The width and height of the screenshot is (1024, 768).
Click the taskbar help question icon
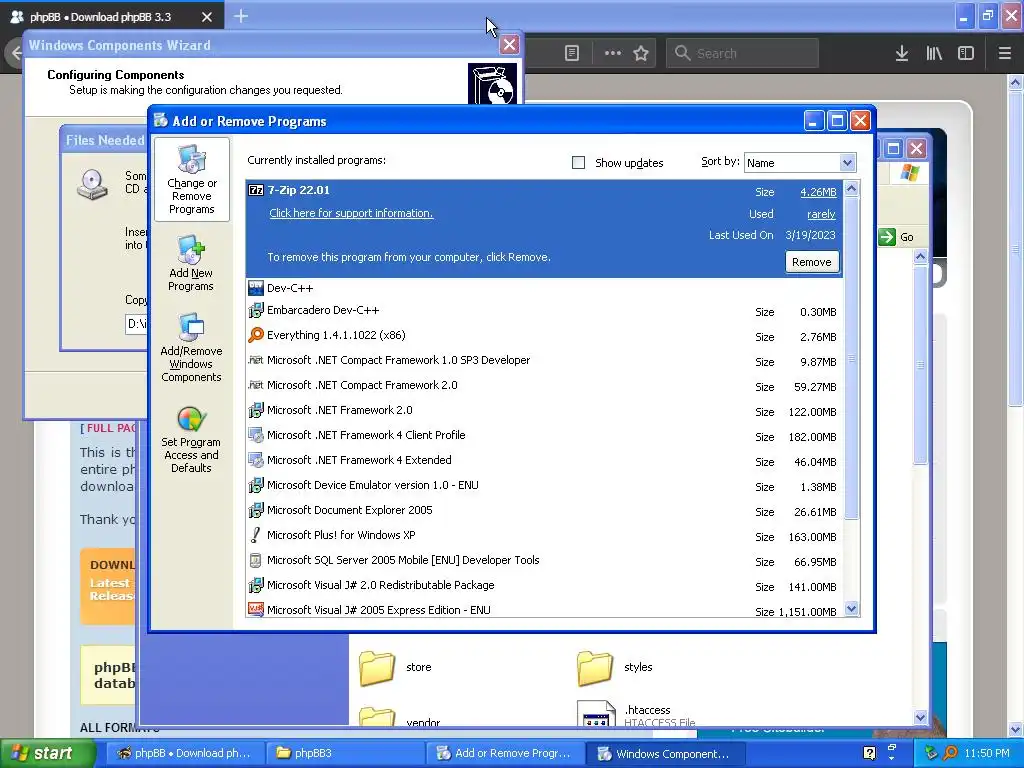(x=869, y=753)
